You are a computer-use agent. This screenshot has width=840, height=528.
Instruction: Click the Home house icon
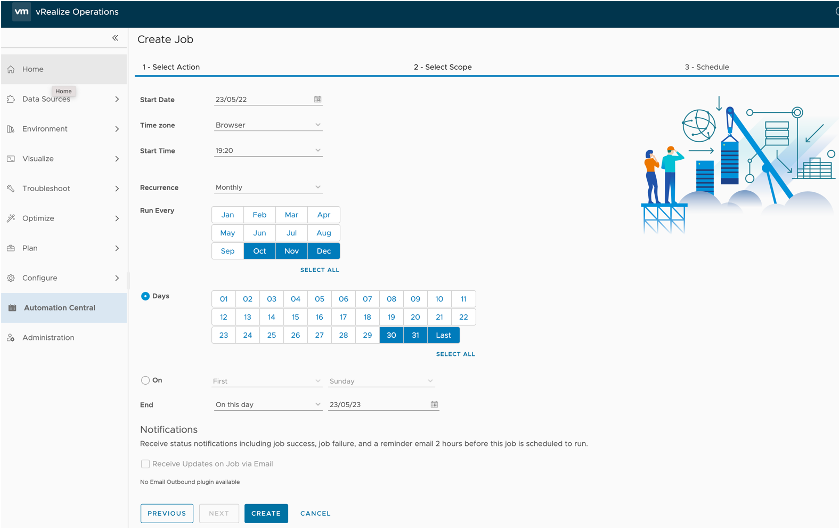(x=11, y=69)
